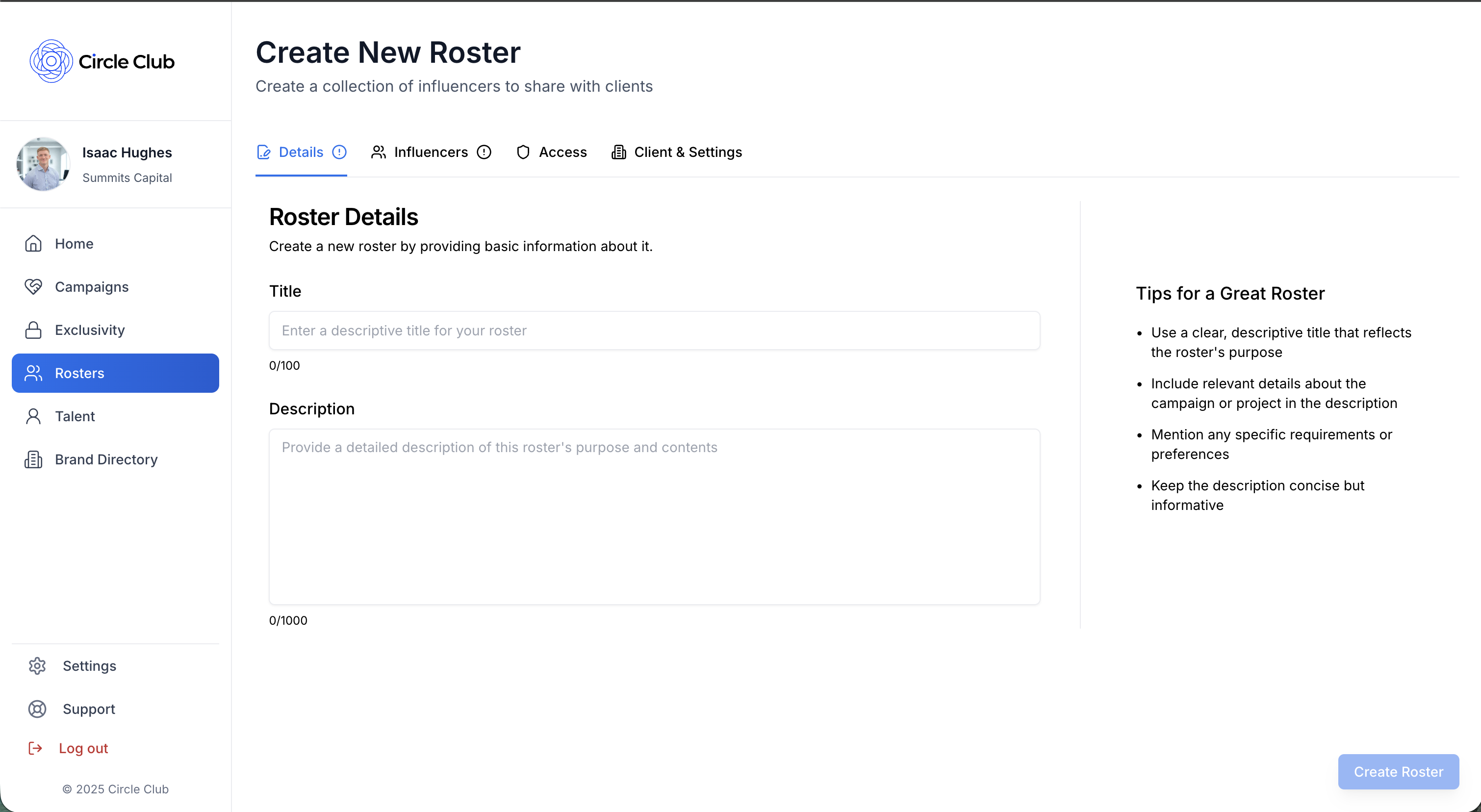The image size is (1481, 812).
Task: Click the Brand Directory building icon
Action: click(x=33, y=459)
